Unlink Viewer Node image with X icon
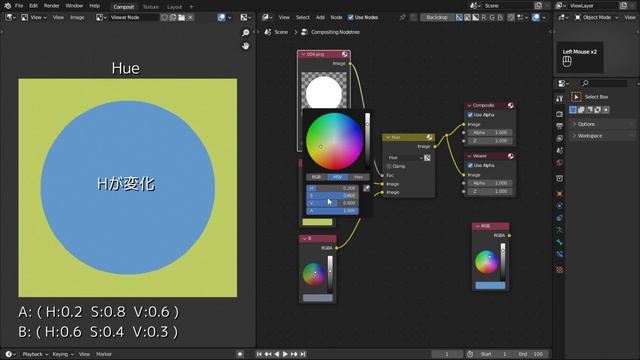Viewport: 640px width, 360px height. pyautogui.click(x=190, y=18)
